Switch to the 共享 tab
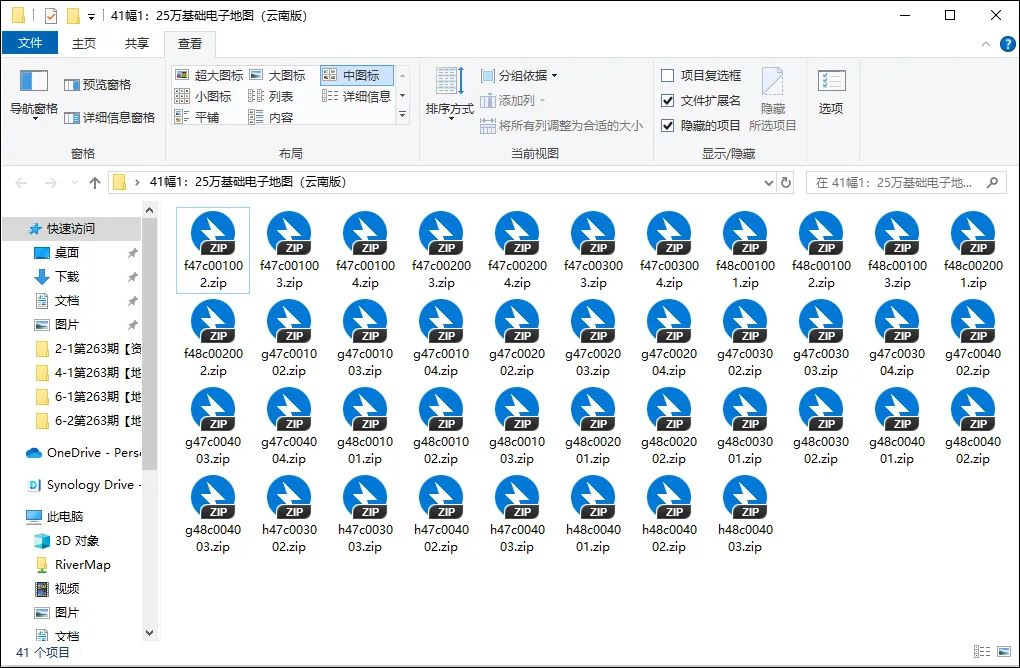The width and height of the screenshot is (1020, 668). tap(137, 43)
